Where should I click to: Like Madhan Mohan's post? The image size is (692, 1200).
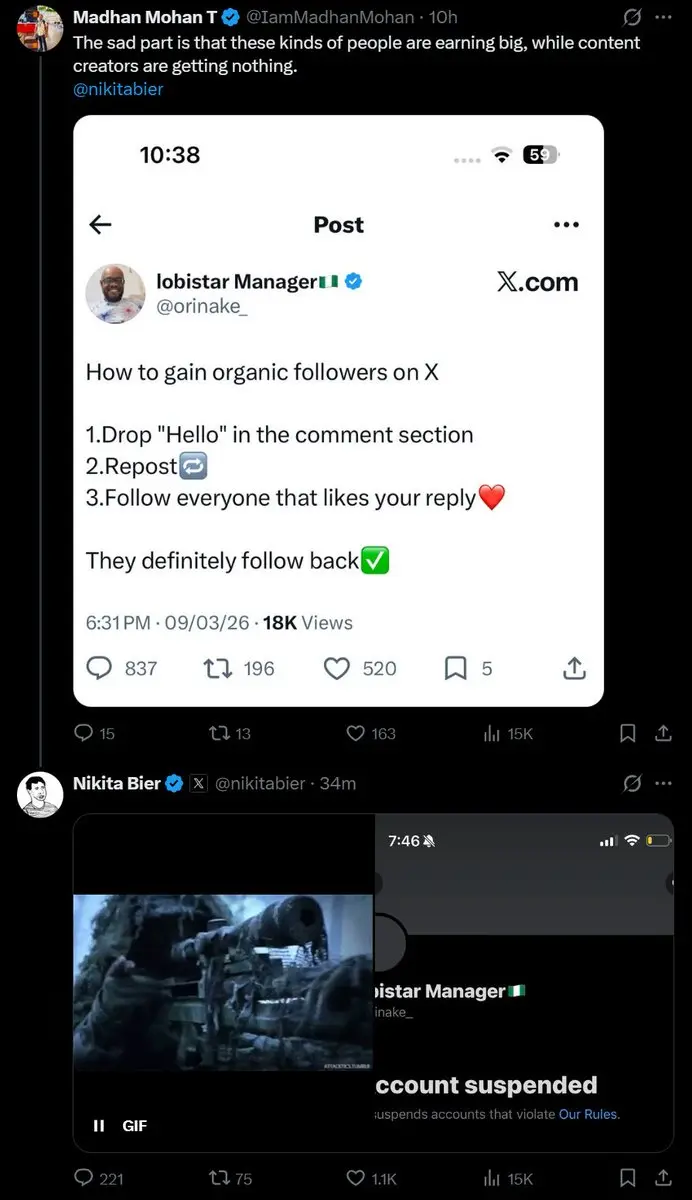355,734
